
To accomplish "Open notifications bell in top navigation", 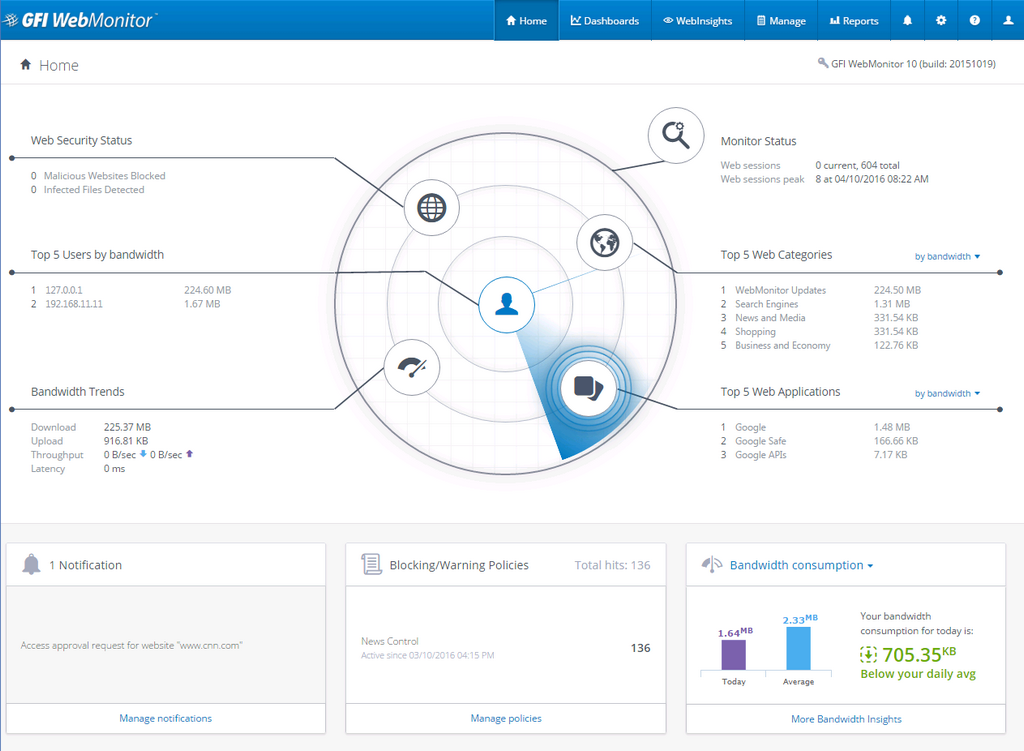I will tap(908, 20).
